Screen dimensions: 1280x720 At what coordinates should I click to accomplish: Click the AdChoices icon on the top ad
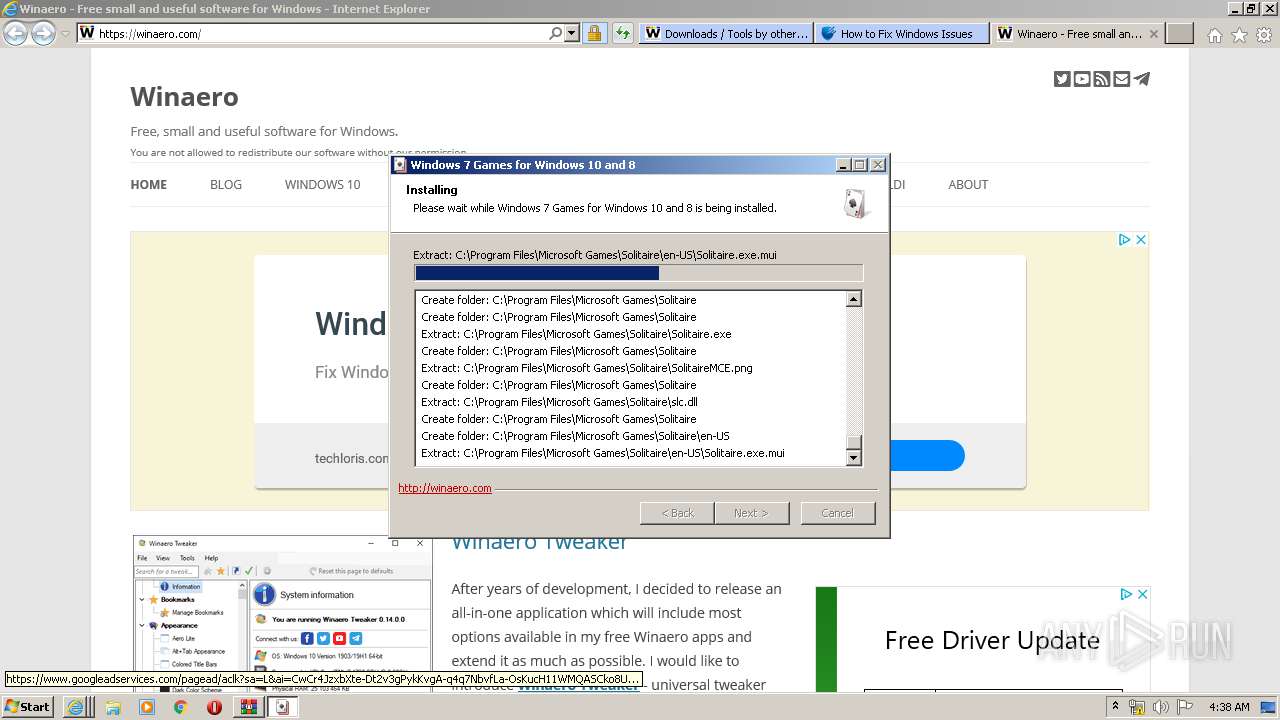pos(1124,240)
